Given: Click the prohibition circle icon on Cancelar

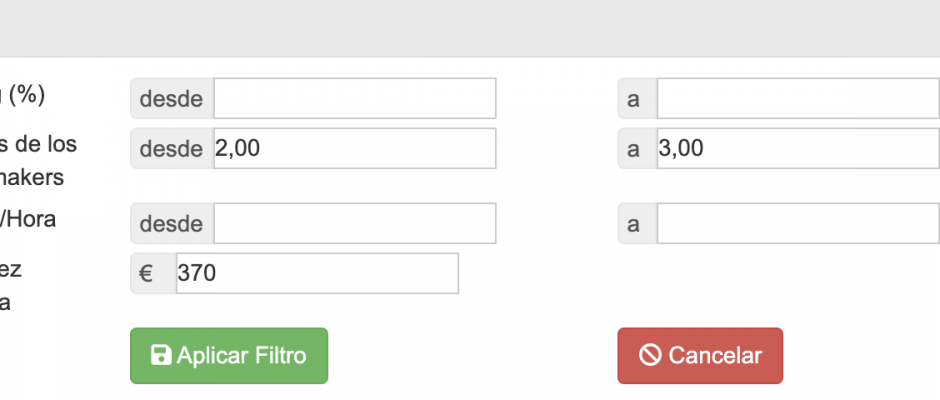Looking at the screenshot, I should 650,355.
